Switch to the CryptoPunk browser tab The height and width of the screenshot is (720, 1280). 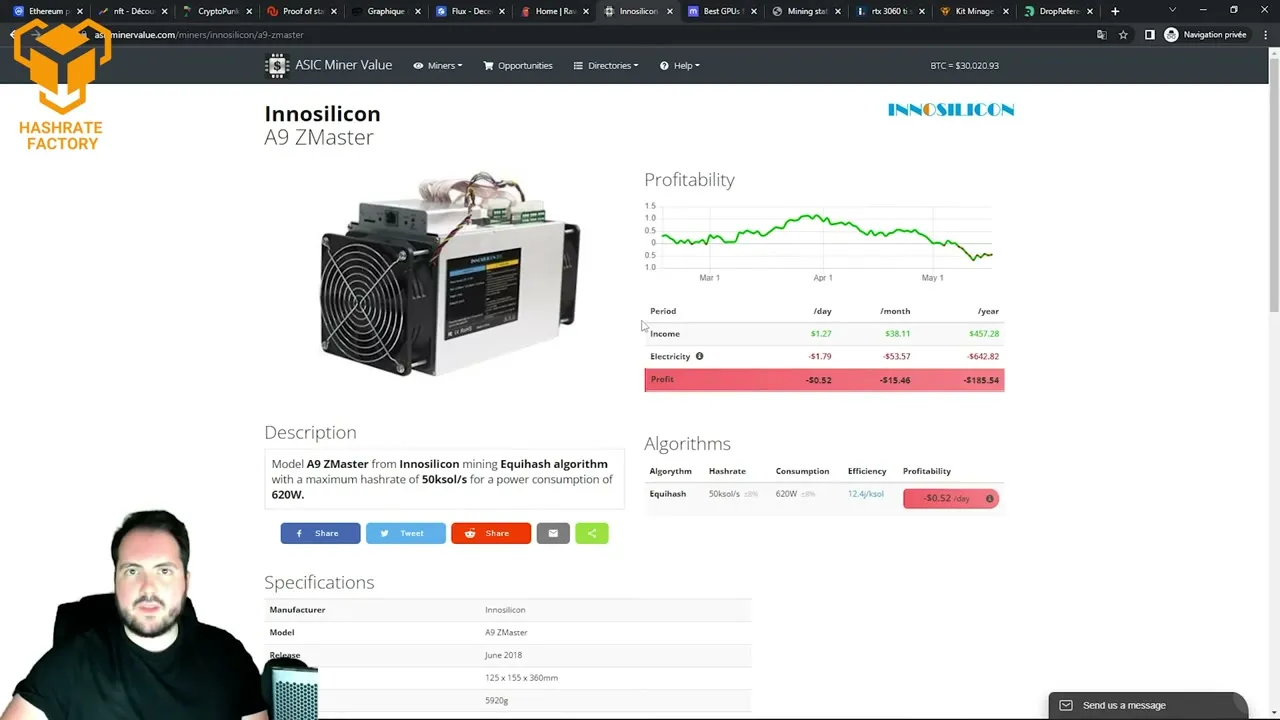[216, 11]
